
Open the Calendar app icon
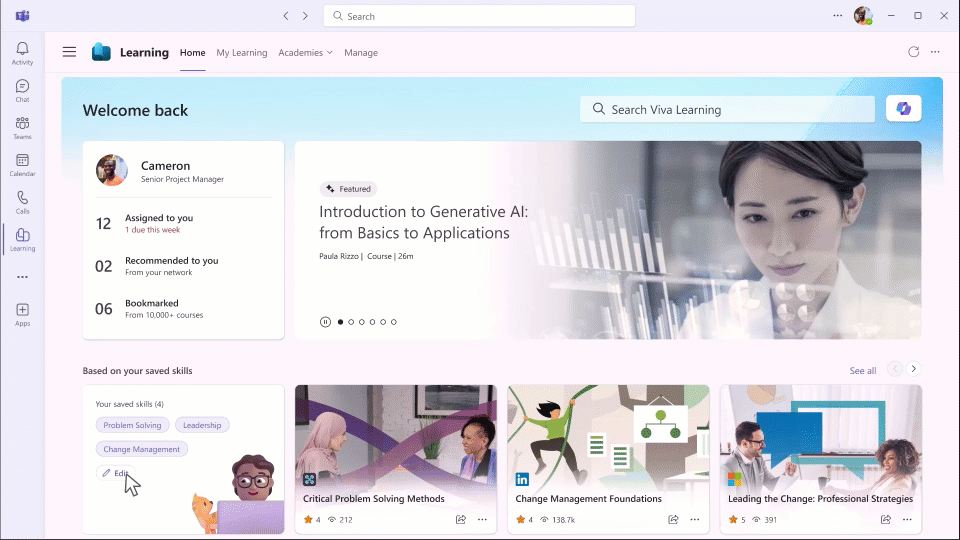click(x=22, y=165)
